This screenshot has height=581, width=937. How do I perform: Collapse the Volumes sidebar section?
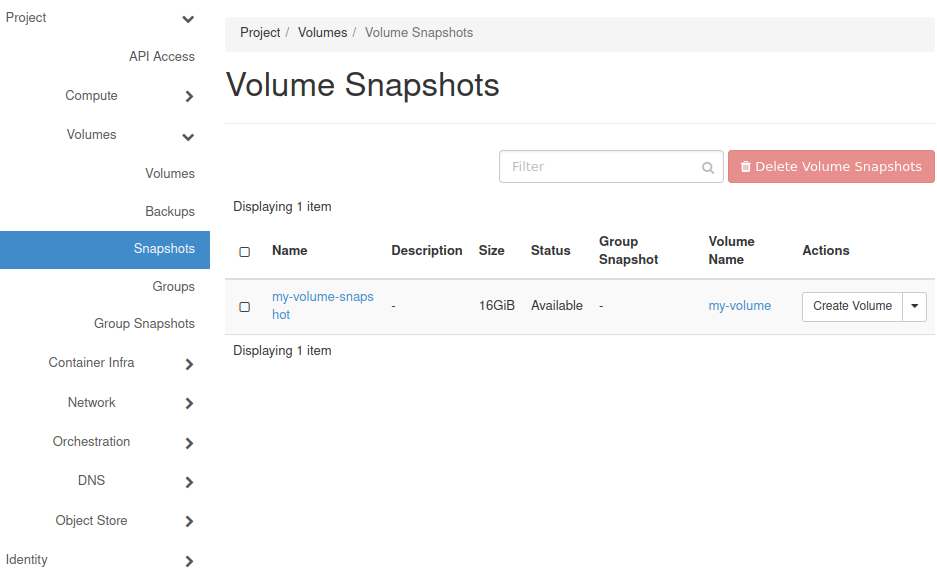(188, 136)
